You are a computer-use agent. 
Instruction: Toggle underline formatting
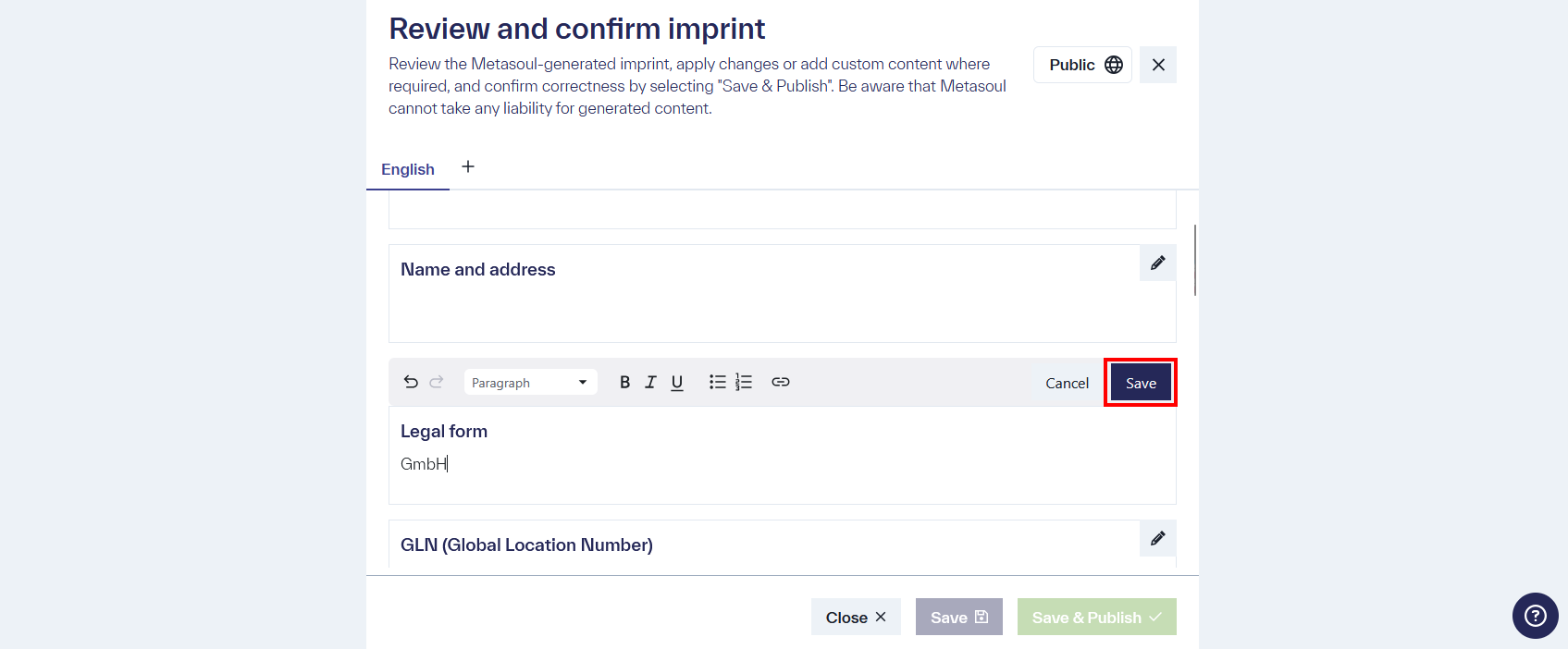pos(677,382)
